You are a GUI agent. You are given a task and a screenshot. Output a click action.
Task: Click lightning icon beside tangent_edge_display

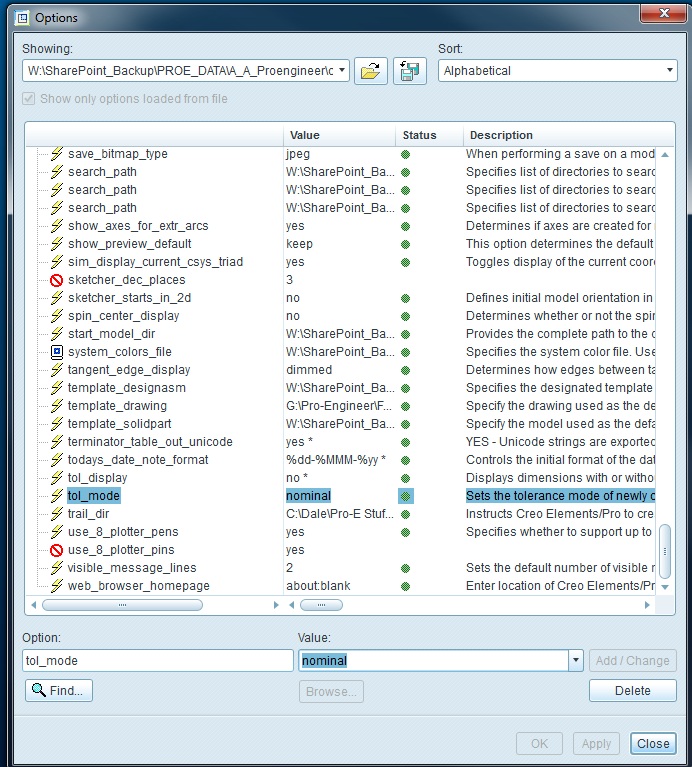click(57, 370)
